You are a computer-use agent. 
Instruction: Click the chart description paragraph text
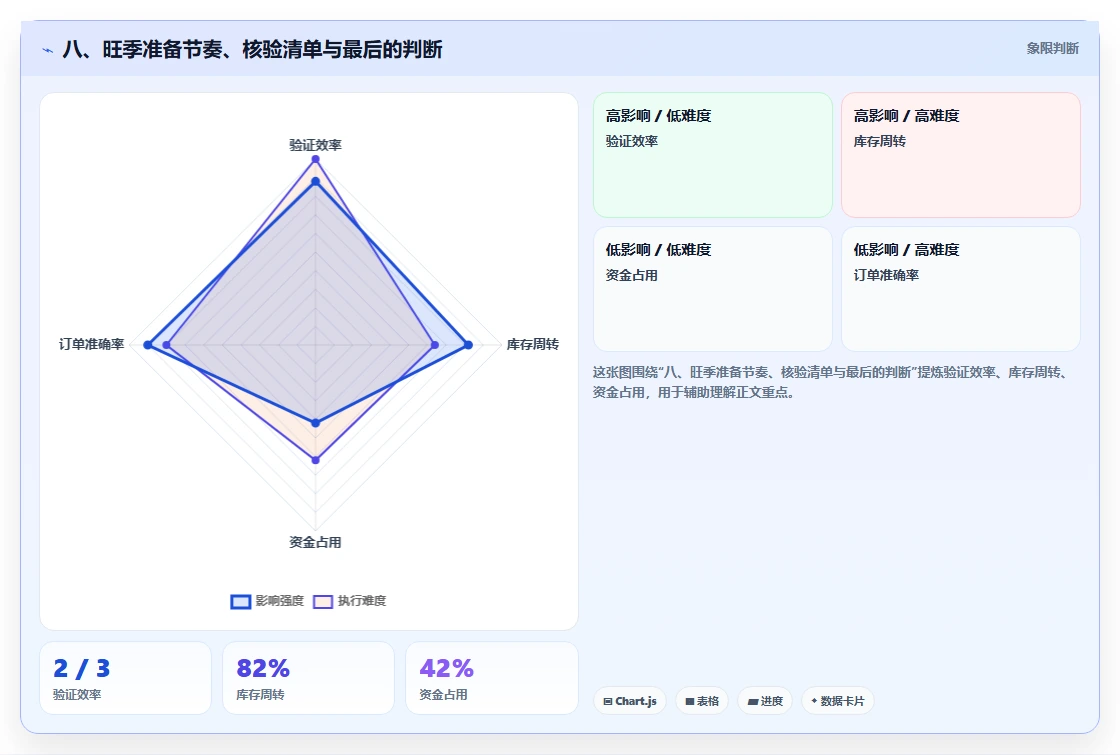pyautogui.click(x=830, y=382)
